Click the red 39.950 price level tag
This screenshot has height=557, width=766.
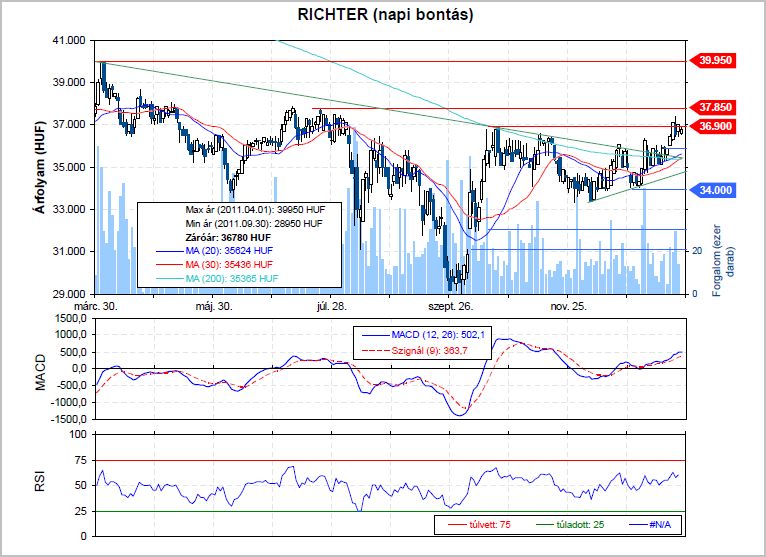tap(712, 61)
